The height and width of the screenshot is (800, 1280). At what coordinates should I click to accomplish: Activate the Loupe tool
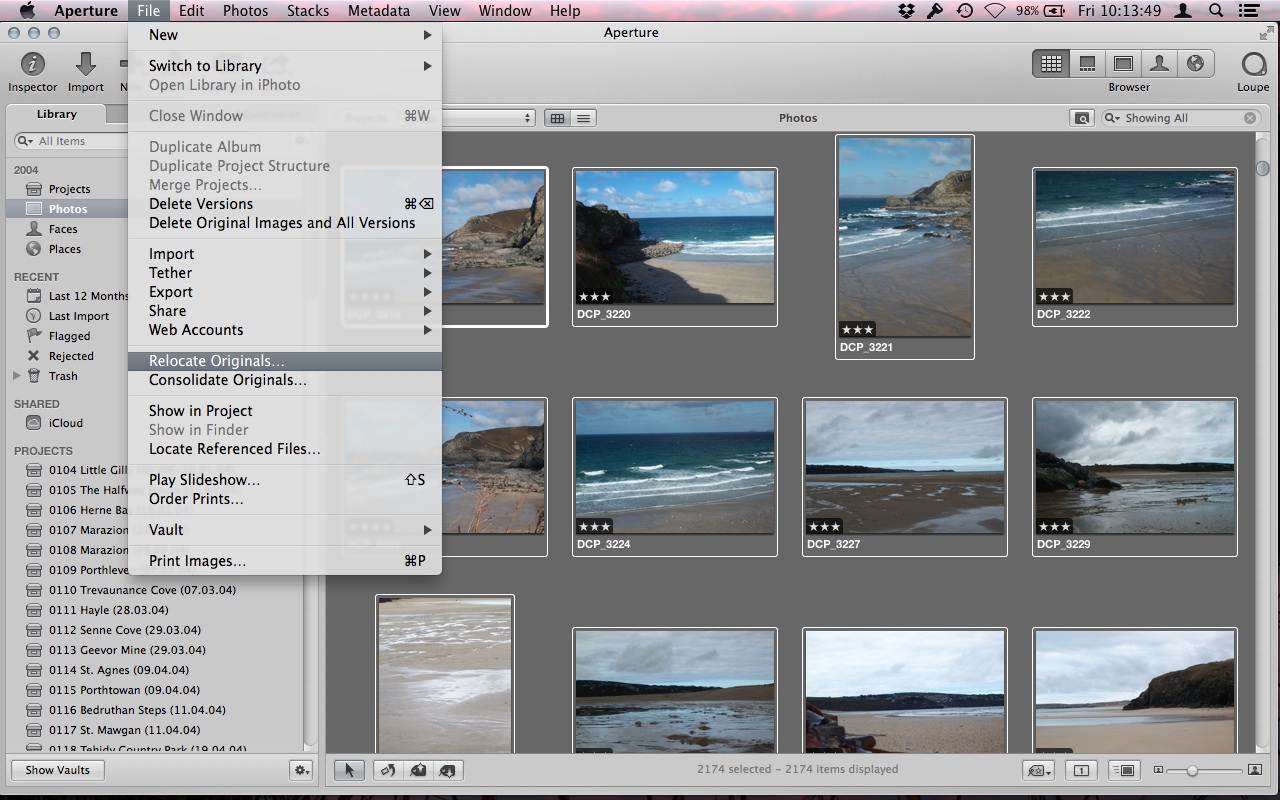click(x=1253, y=65)
